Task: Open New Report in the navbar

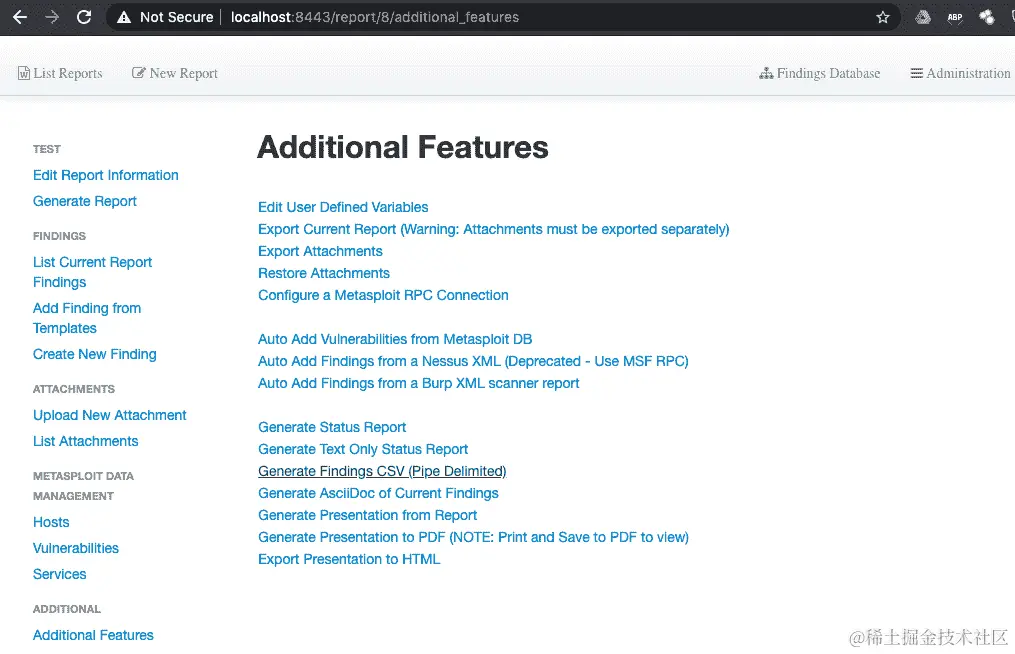Action: pos(175,73)
